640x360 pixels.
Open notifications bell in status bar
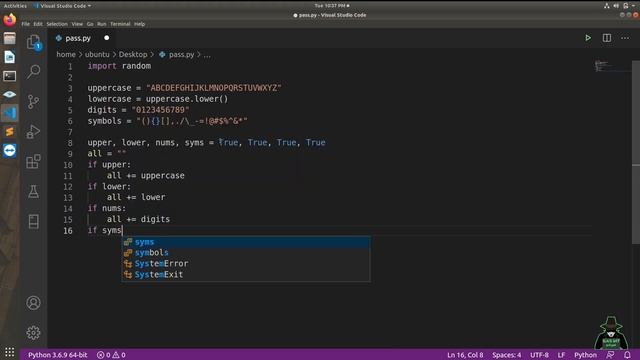coord(627,355)
